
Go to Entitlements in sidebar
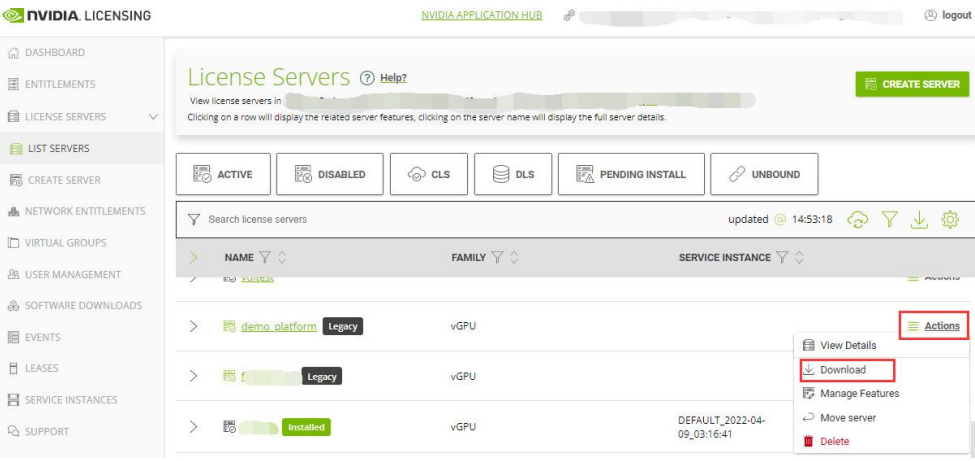pyautogui.click(x=52, y=84)
